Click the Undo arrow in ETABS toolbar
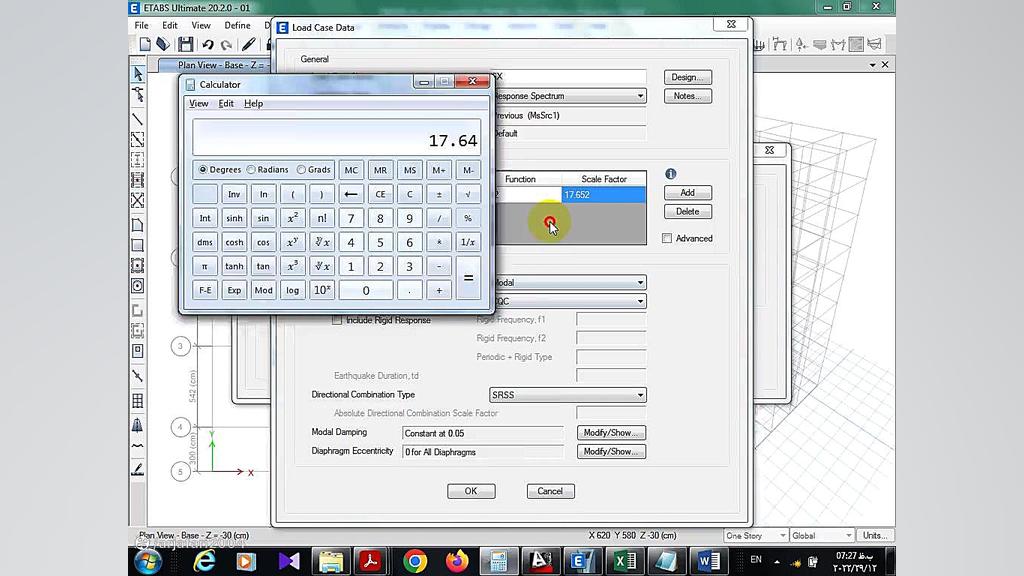The image size is (1024, 576). (x=208, y=44)
